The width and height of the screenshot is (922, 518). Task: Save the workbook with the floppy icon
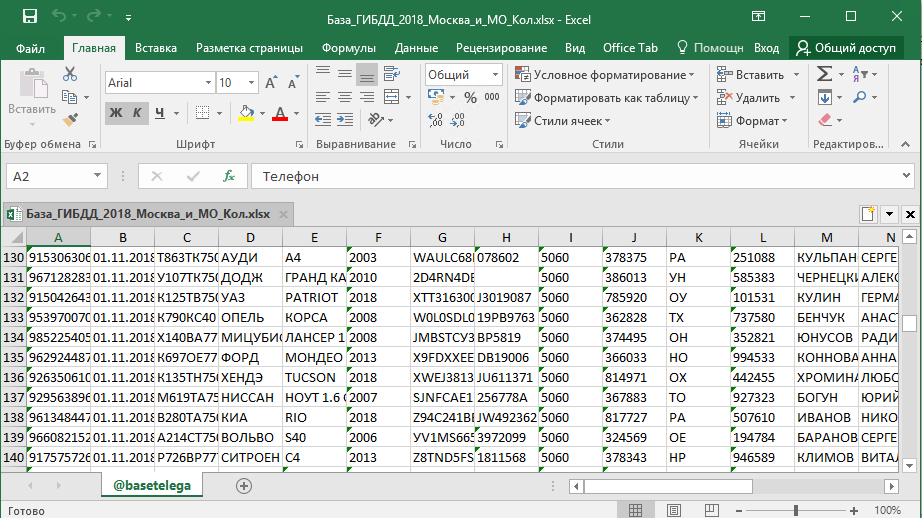(29, 16)
